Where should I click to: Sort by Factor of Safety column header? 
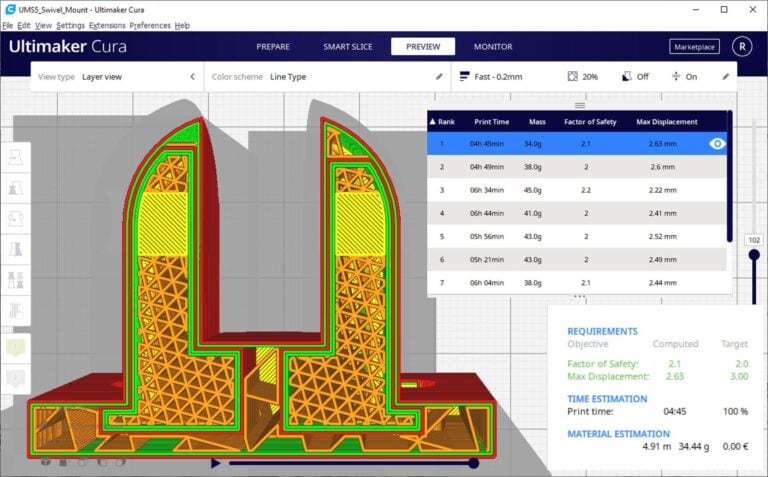click(590, 121)
